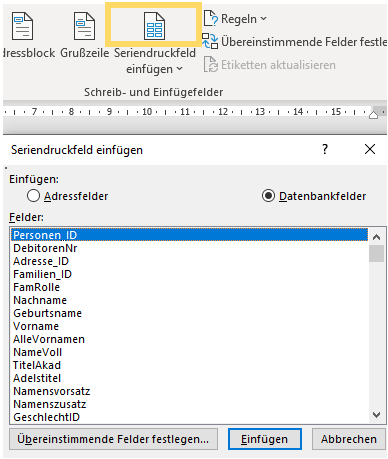Select Adresse_ID in the Felder list
The height and width of the screenshot is (459, 388).
pos(190,261)
